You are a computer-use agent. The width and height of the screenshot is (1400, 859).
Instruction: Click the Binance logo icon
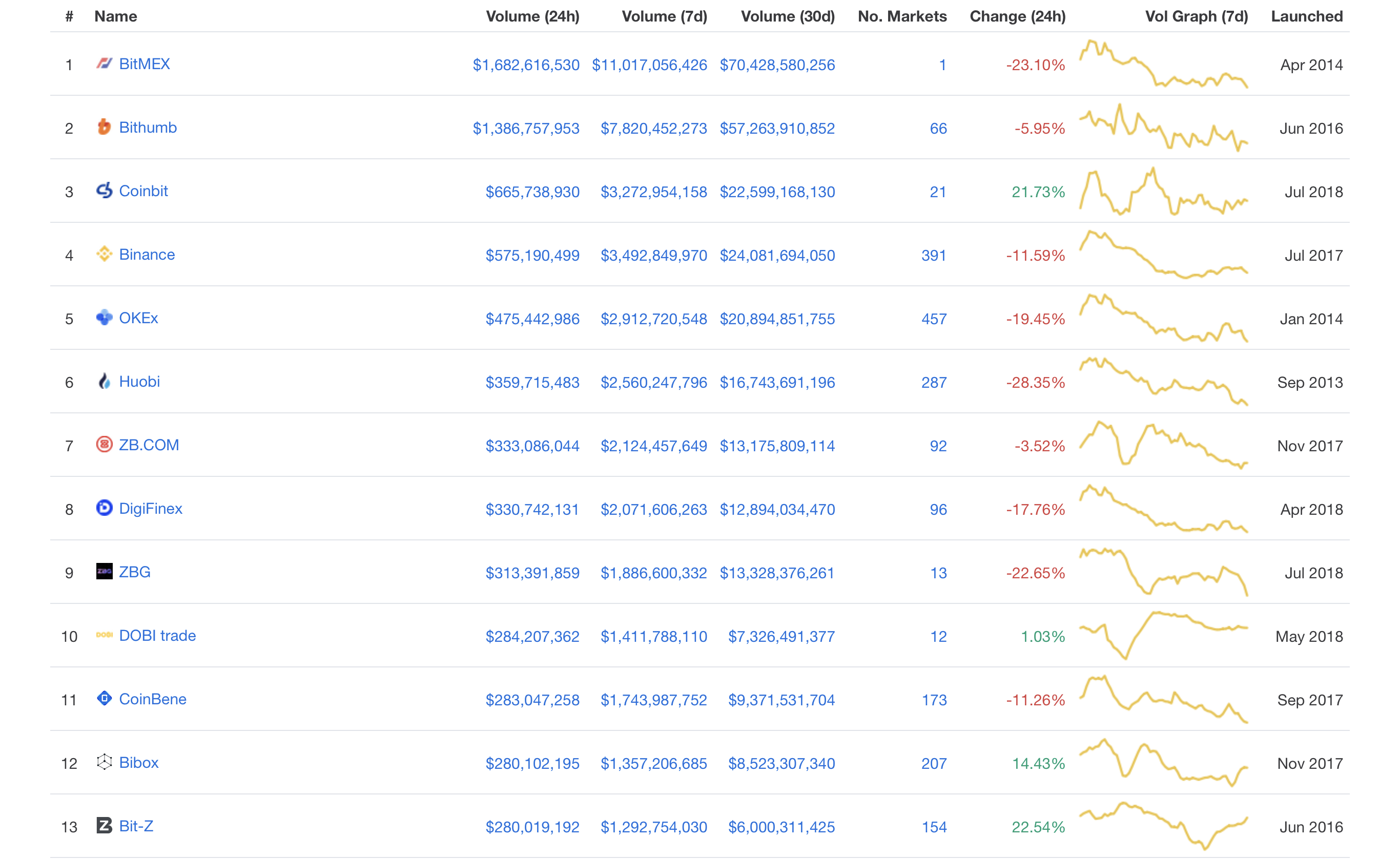104,254
